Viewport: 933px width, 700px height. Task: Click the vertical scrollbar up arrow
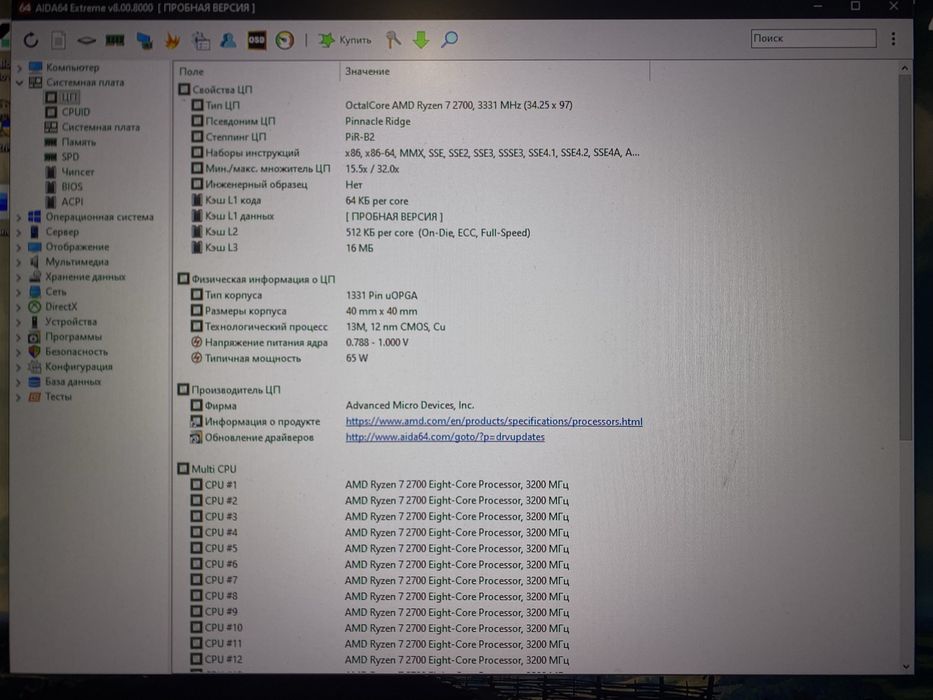click(x=905, y=68)
